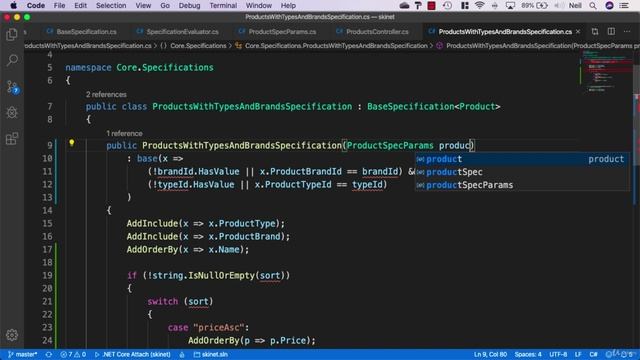The height and width of the screenshot is (360, 640).
Task: Open the Edit menu
Action: (x=80, y=6)
